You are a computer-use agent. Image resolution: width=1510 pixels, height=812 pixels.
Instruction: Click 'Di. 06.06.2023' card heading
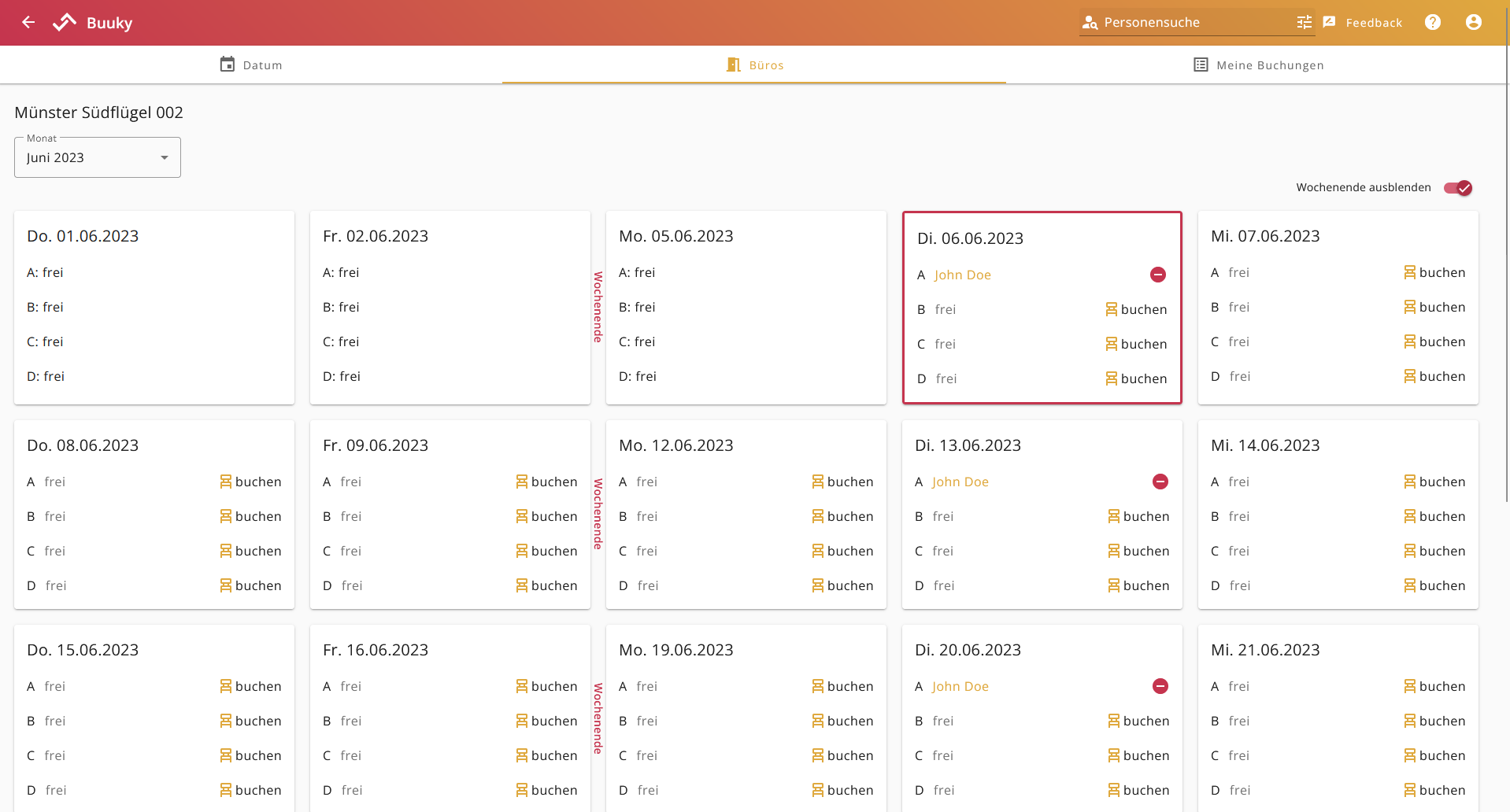[970, 238]
